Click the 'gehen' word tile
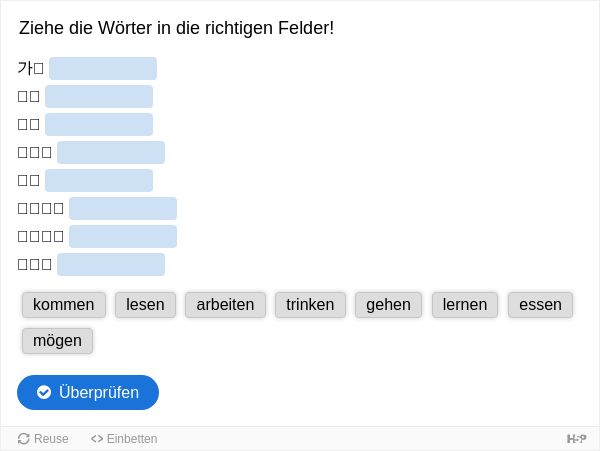The image size is (600, 451). pyautogui.click(x=388, y=305)
